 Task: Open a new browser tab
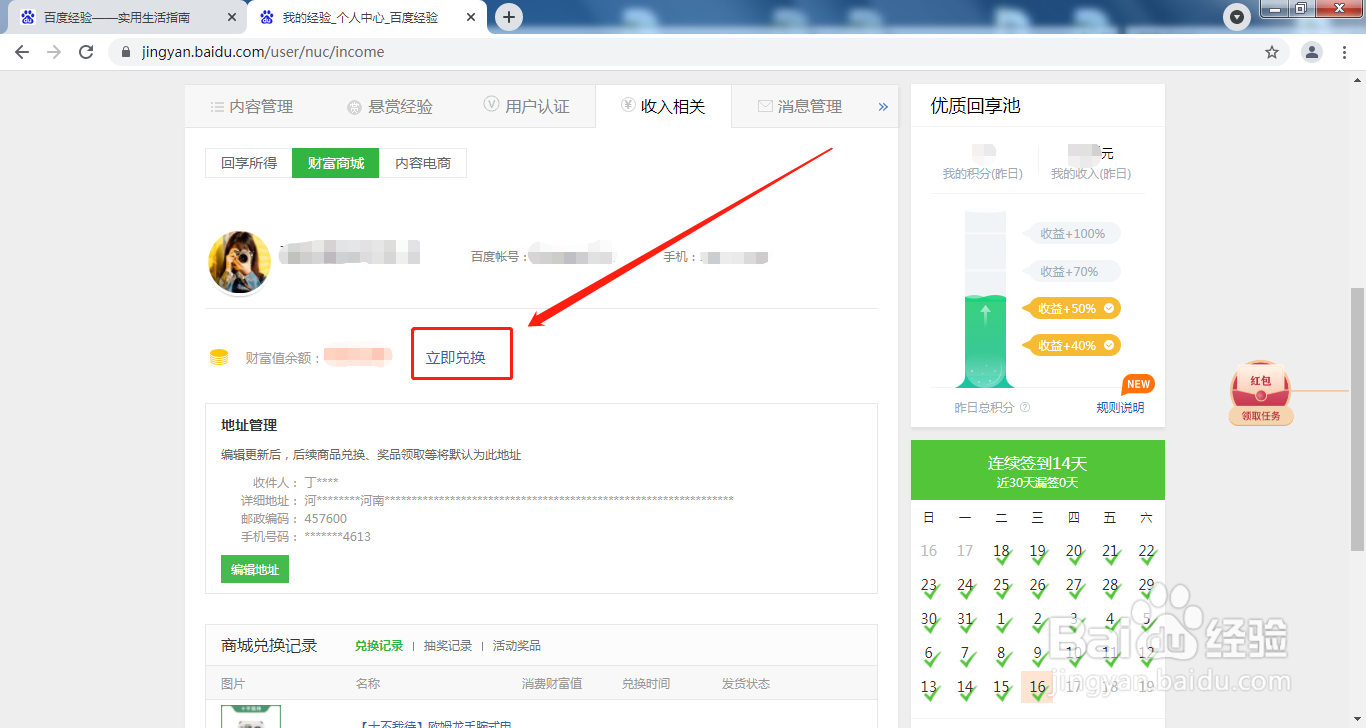509,17
